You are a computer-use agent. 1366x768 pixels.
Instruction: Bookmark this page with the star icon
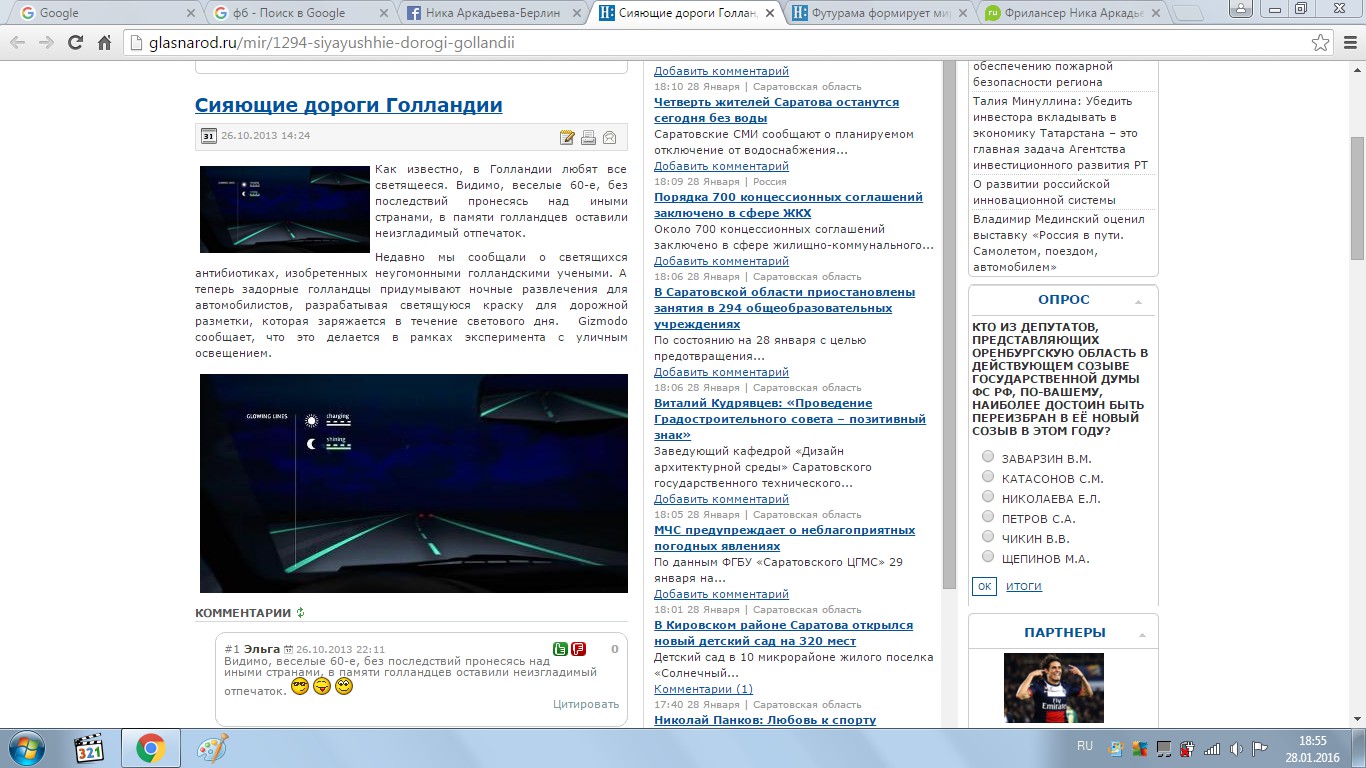[1320, 43]
